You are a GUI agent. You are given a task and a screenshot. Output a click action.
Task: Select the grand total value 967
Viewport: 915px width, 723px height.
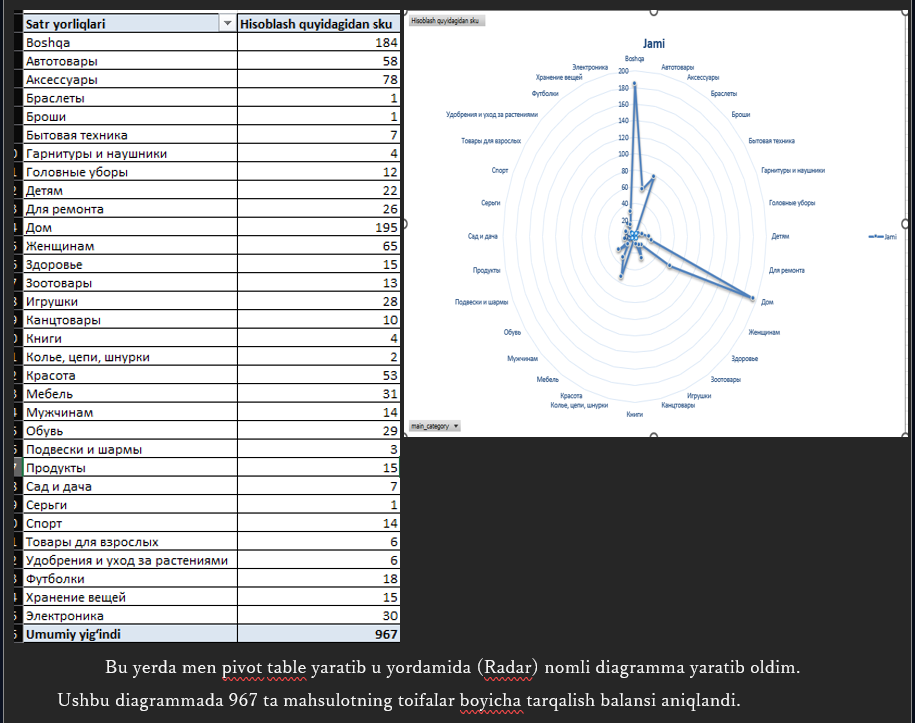319,634
